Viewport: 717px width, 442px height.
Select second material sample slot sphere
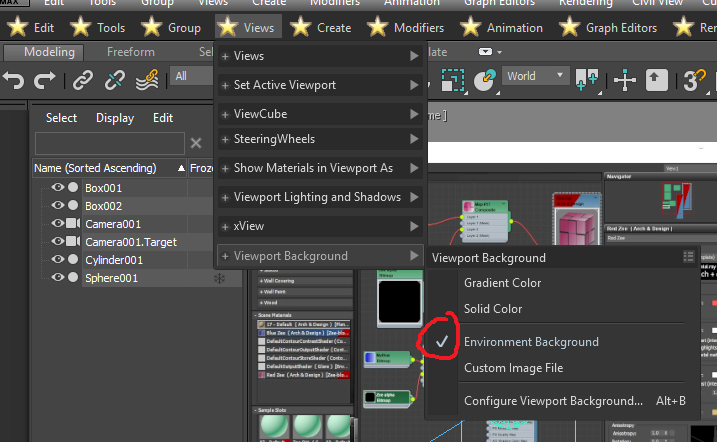tap(307, 426)
